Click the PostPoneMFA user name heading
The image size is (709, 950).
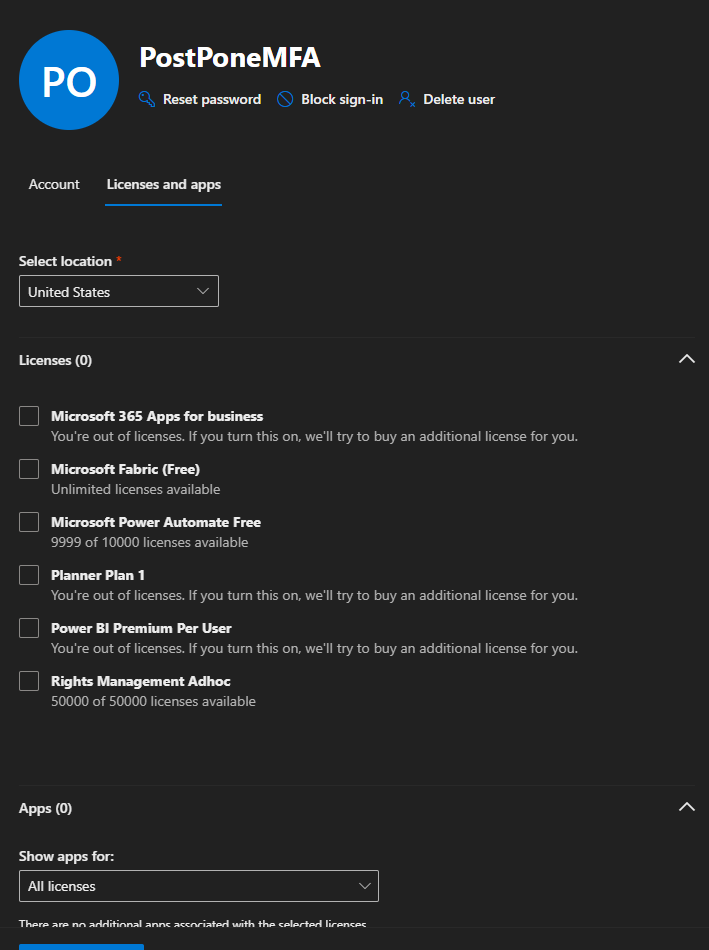(230, 58)
